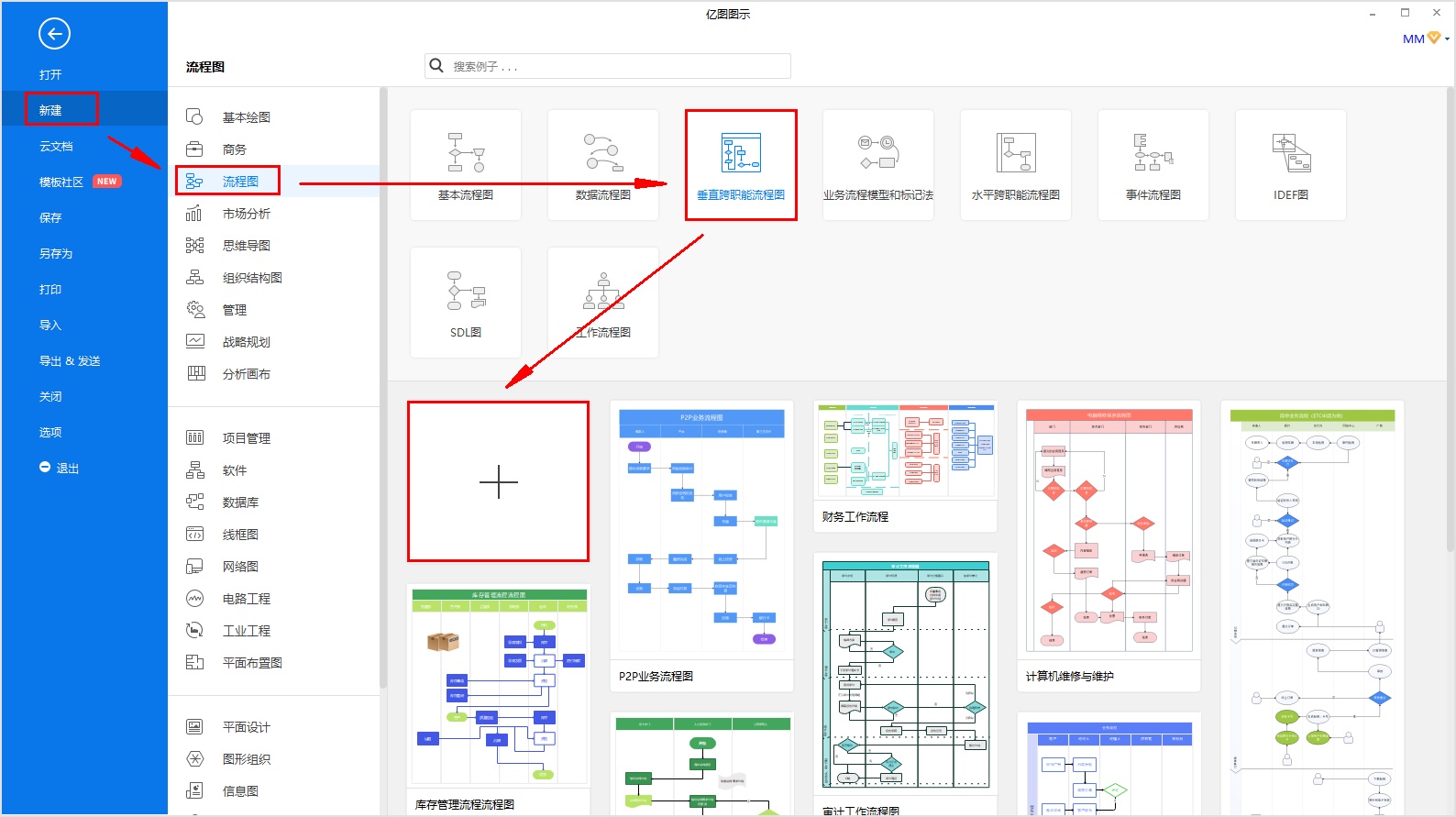The width and height of the screenshot is (1456, 817).
Task: Choose the 事件流程图 tile
Action: [1153, 165]
